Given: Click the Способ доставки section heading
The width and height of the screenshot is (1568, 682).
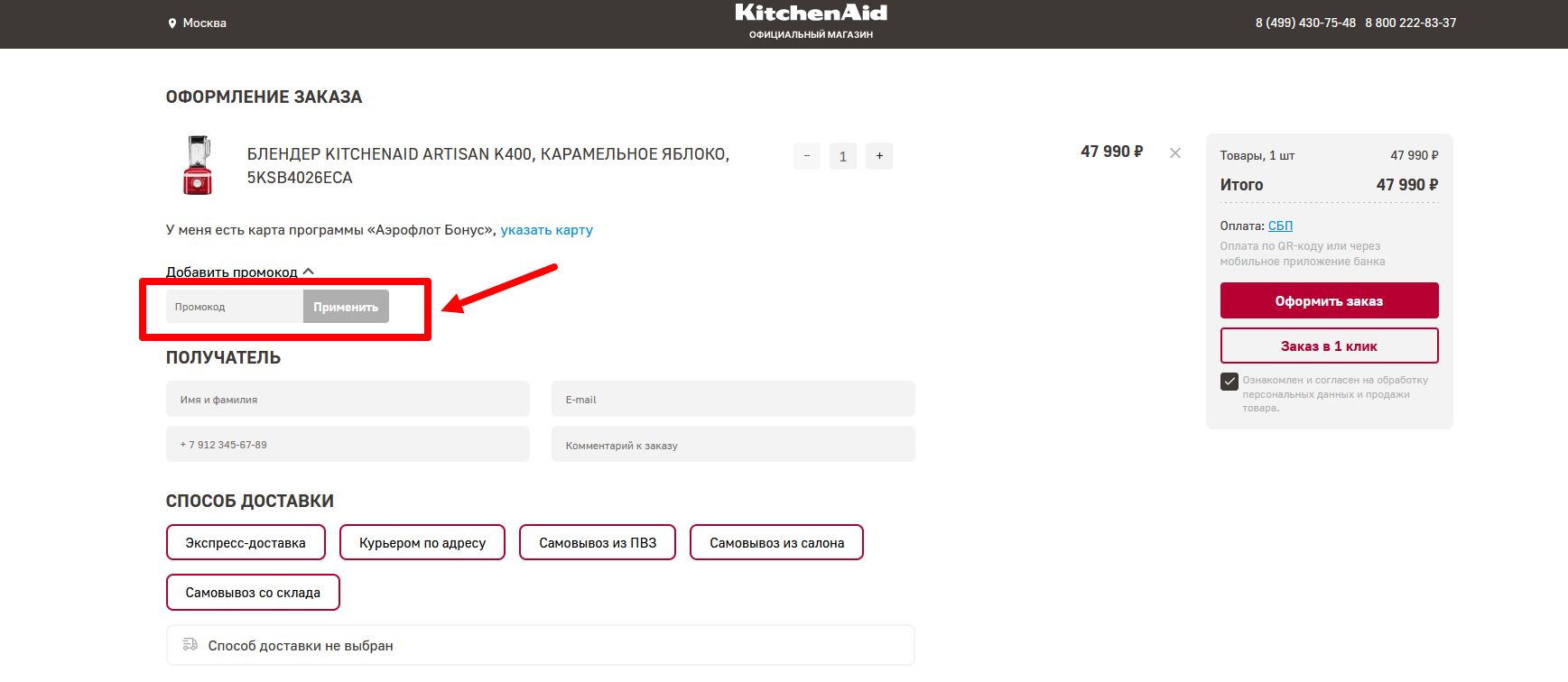Looking at the screenshot, I should point(250,501).
